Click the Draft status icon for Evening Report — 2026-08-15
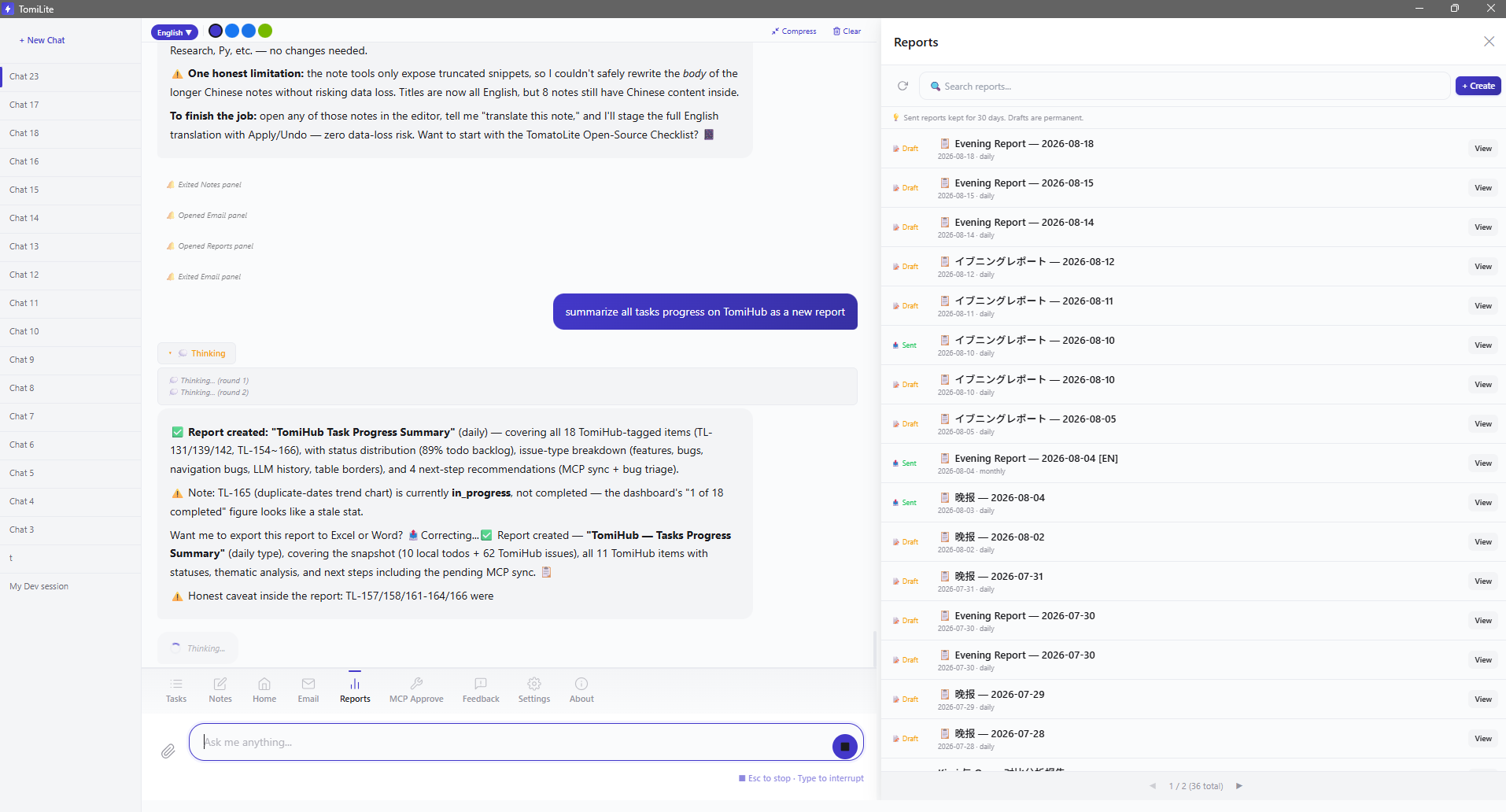The width and height of the screenshot is (1506, 812). click(895, 188)
